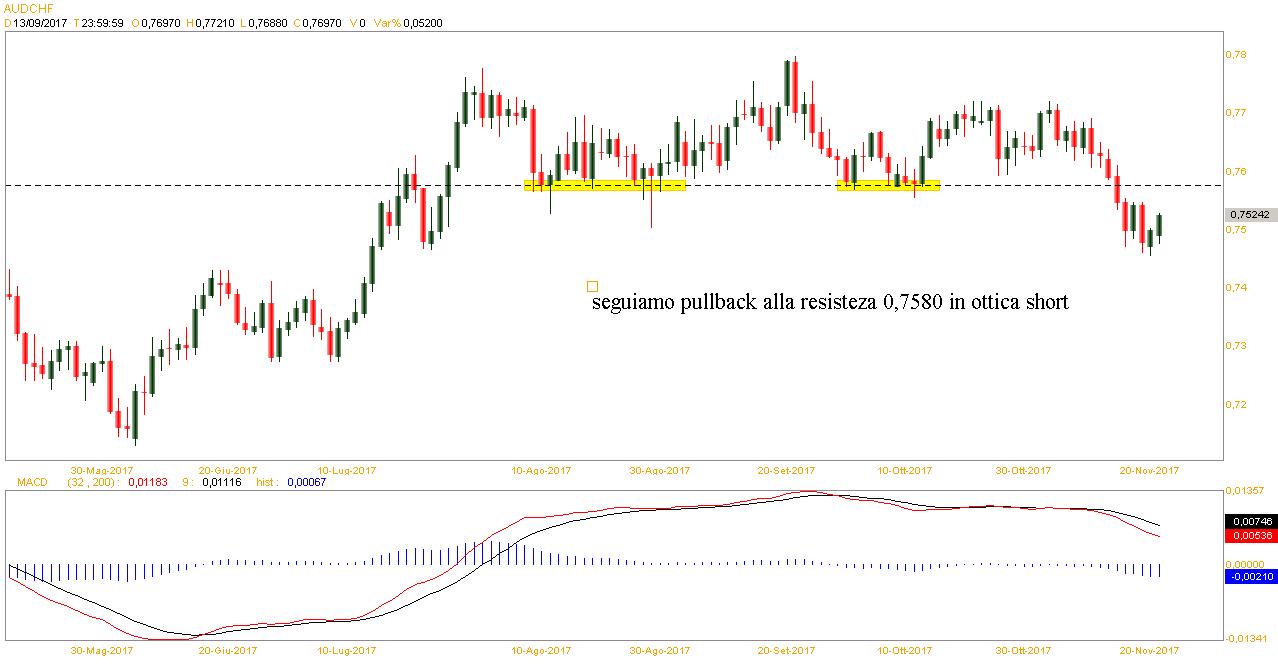The image size is (1278, 668).
Task: Click the red signal axis tag 0,00536
Action: [x=1250, y=535]
